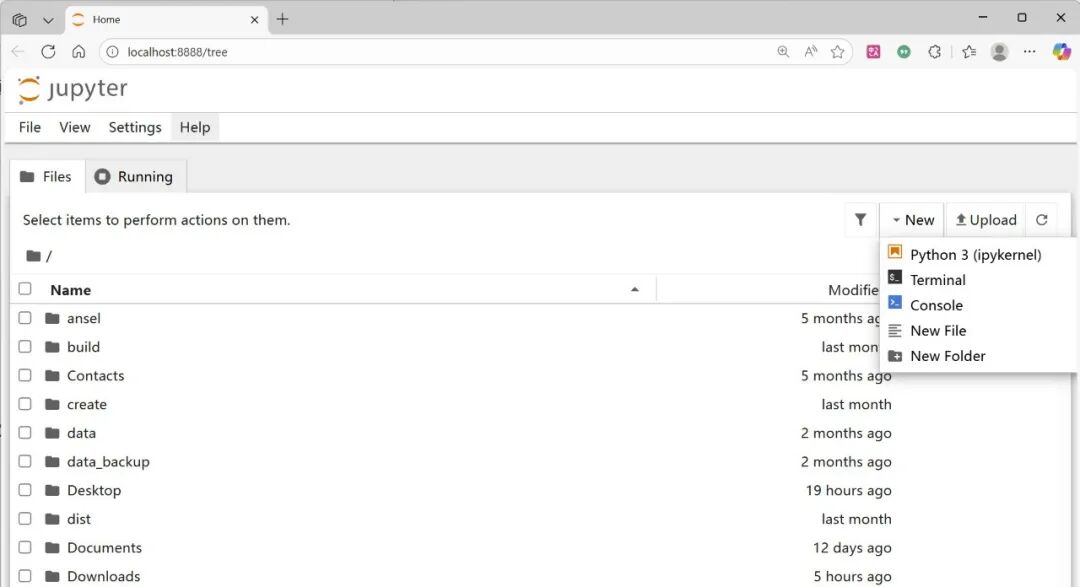
Task: Open the Downloads folder name
Action: (x=103, y=576)
